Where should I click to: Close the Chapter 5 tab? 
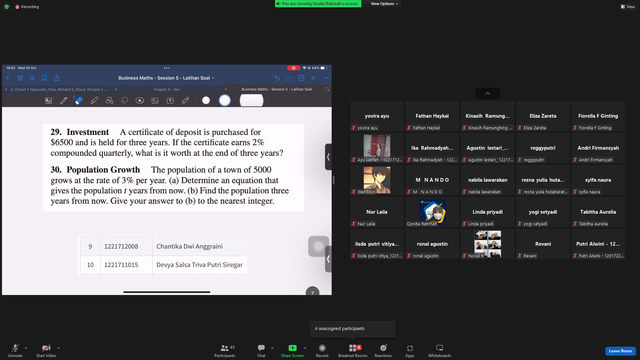pyautogui.click(x=116, y=89)
